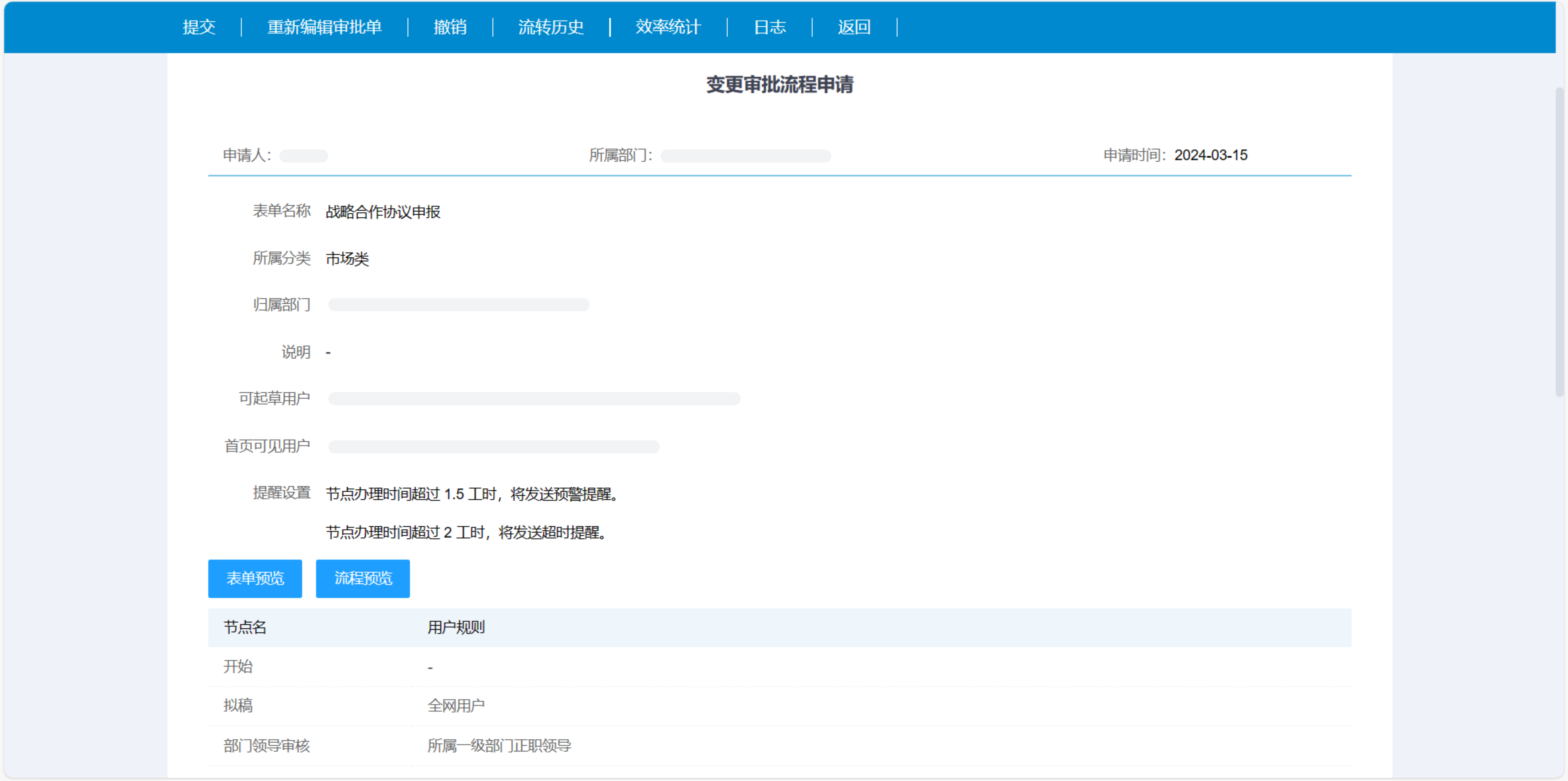Select the 开始 node row
1568x781 pixels.
coord(779,667)
